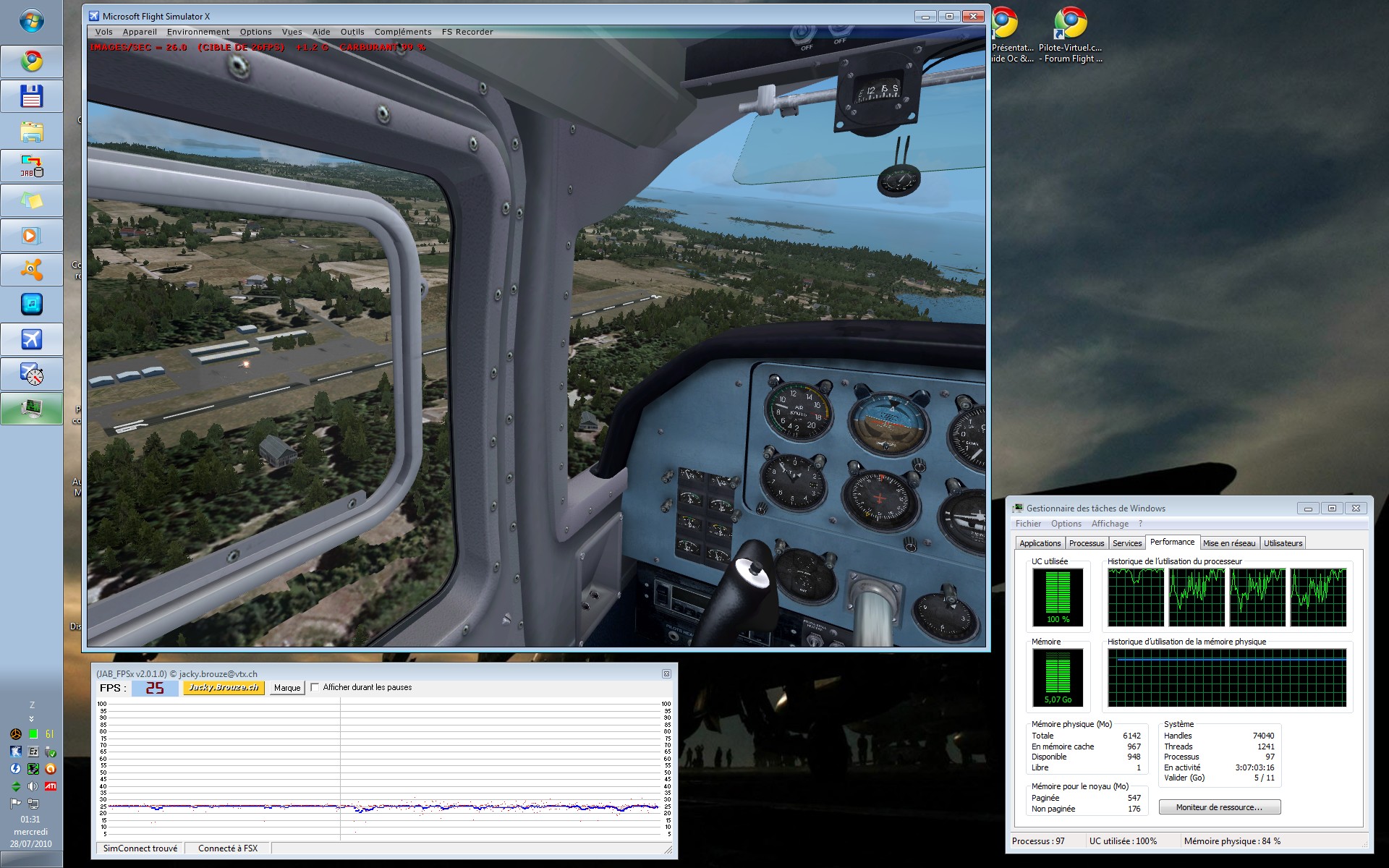
Task: Select the Task Manager taskbar button
Action: [x=31, y=409]
